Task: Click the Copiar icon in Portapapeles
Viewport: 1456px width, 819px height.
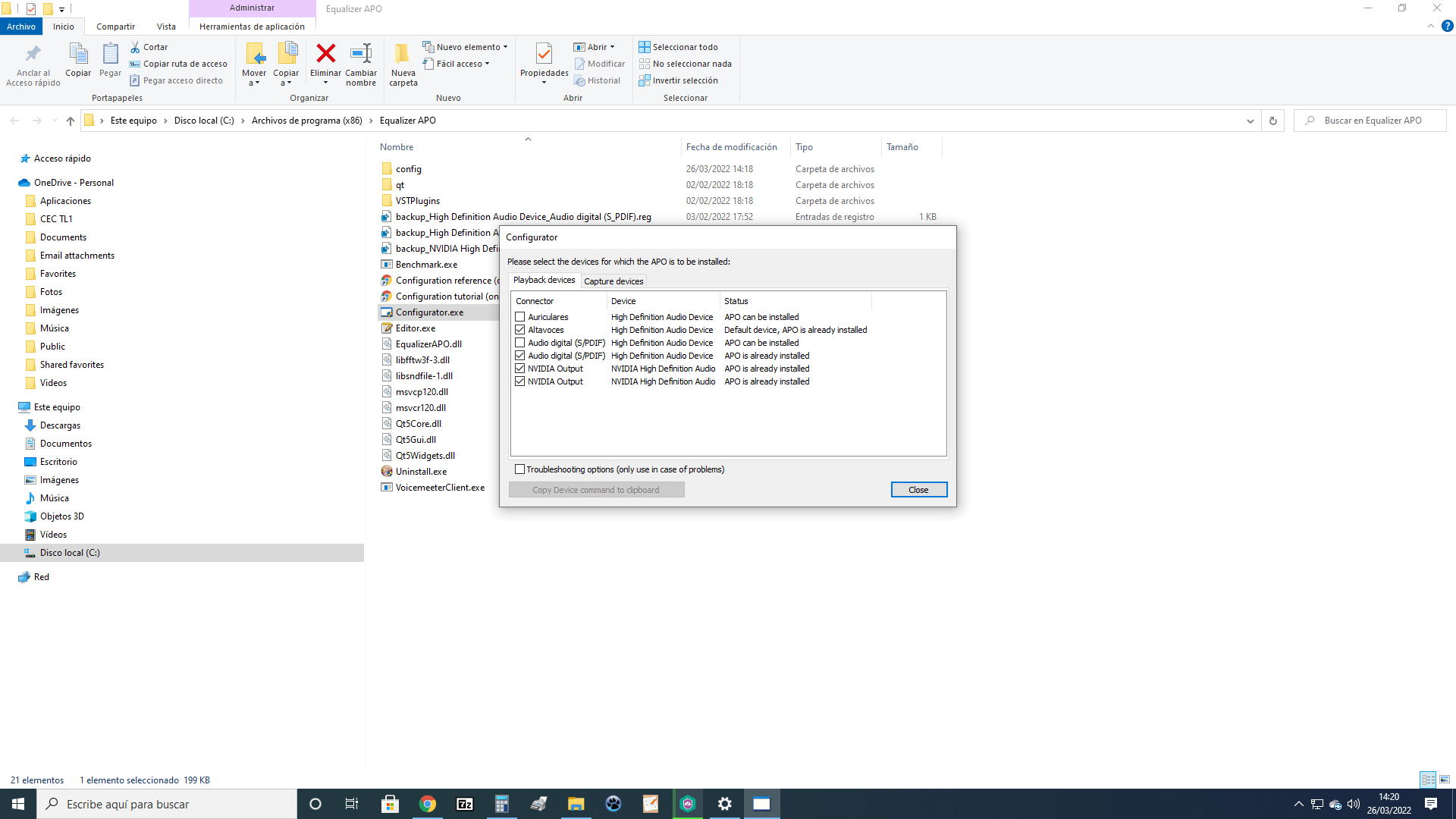Action: pos(78,54)
